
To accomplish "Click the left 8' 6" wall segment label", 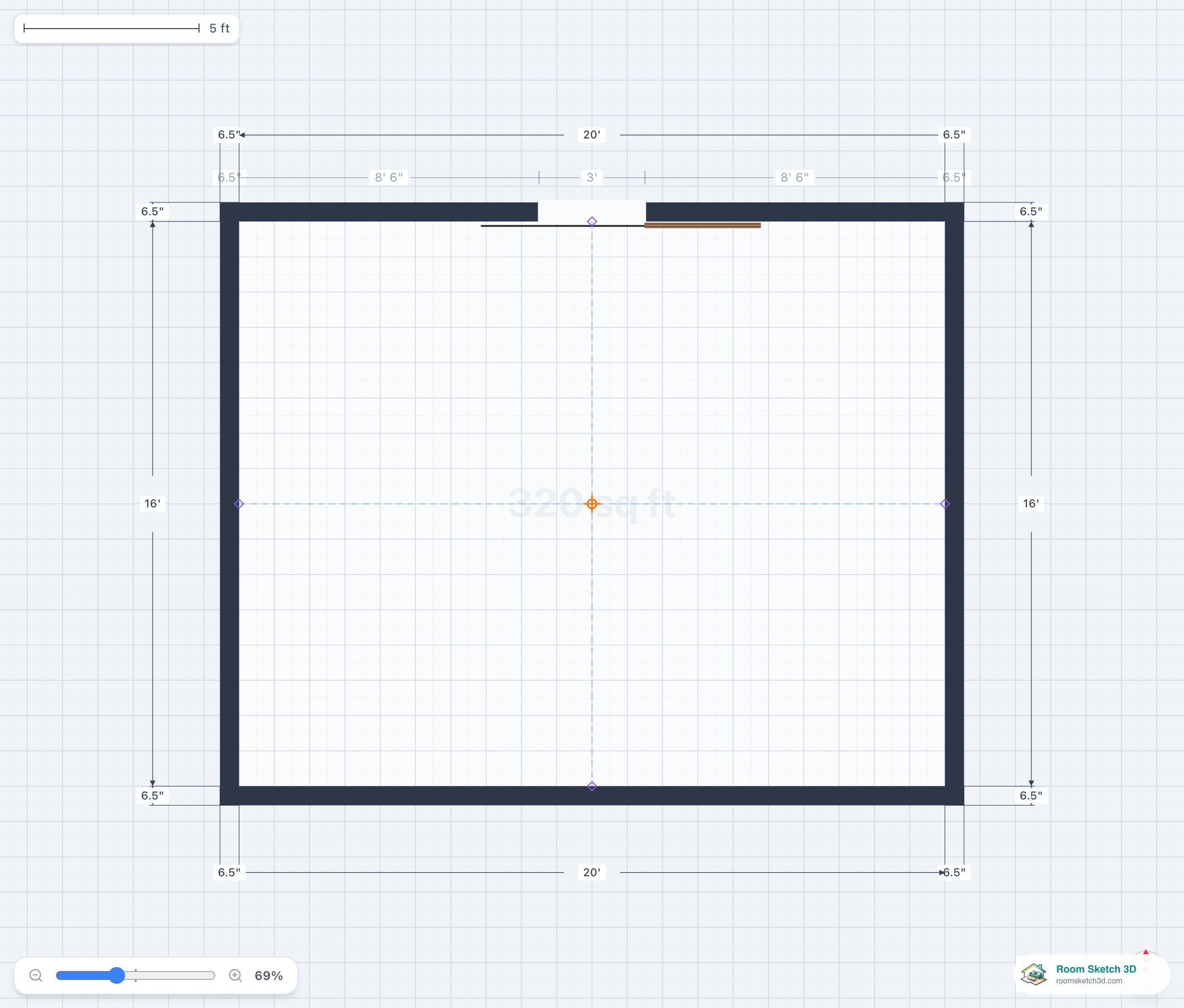I will pos(389,178).
